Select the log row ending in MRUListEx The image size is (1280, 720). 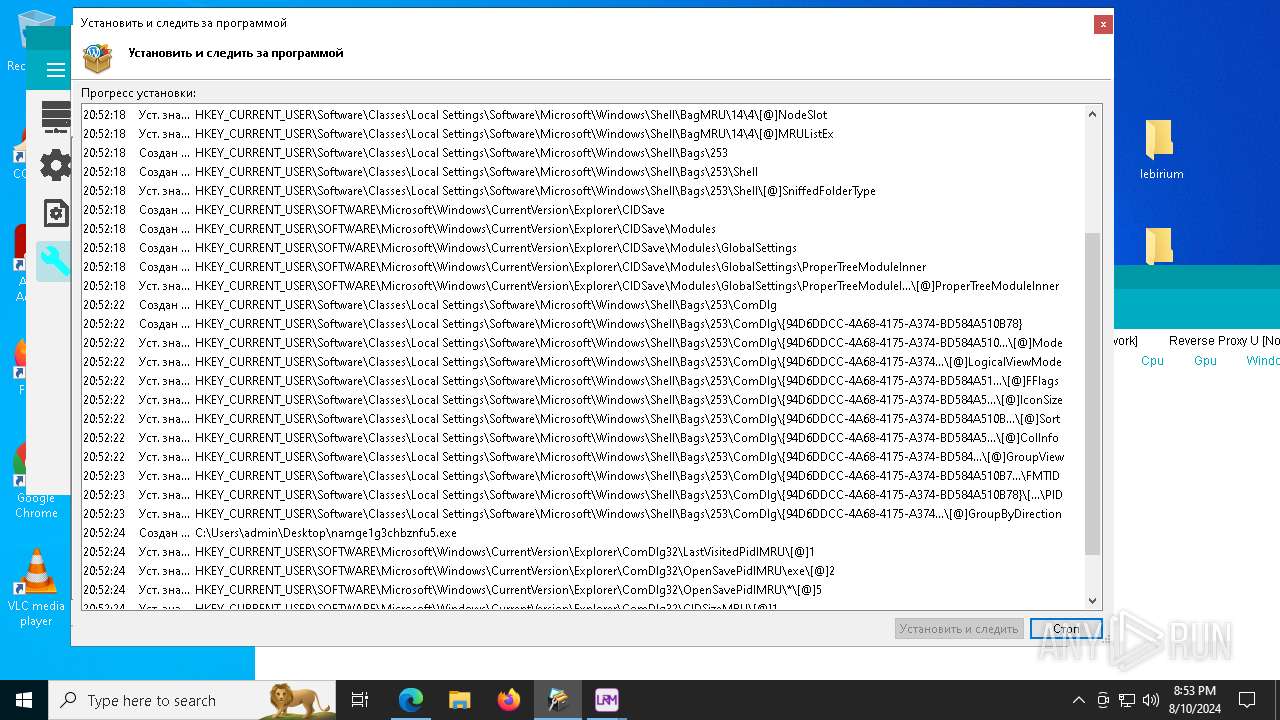(x=583, y=134)
